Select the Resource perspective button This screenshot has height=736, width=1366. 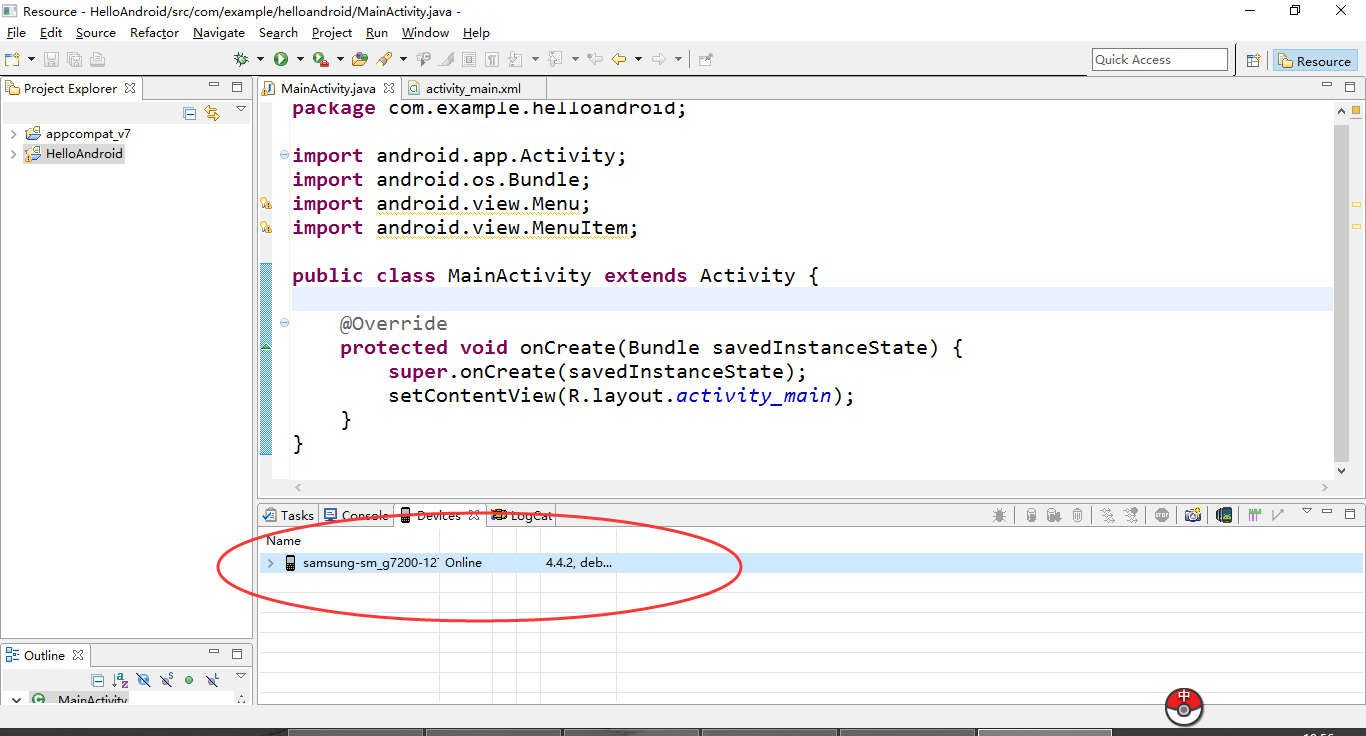pyautogui.click(x=1315, y=61)
